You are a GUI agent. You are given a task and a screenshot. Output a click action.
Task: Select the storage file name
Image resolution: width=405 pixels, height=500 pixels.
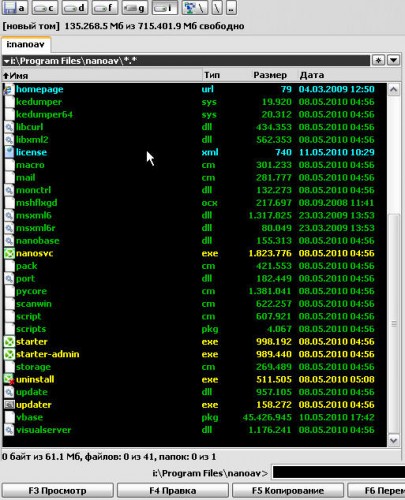click(x=34, y=367)
